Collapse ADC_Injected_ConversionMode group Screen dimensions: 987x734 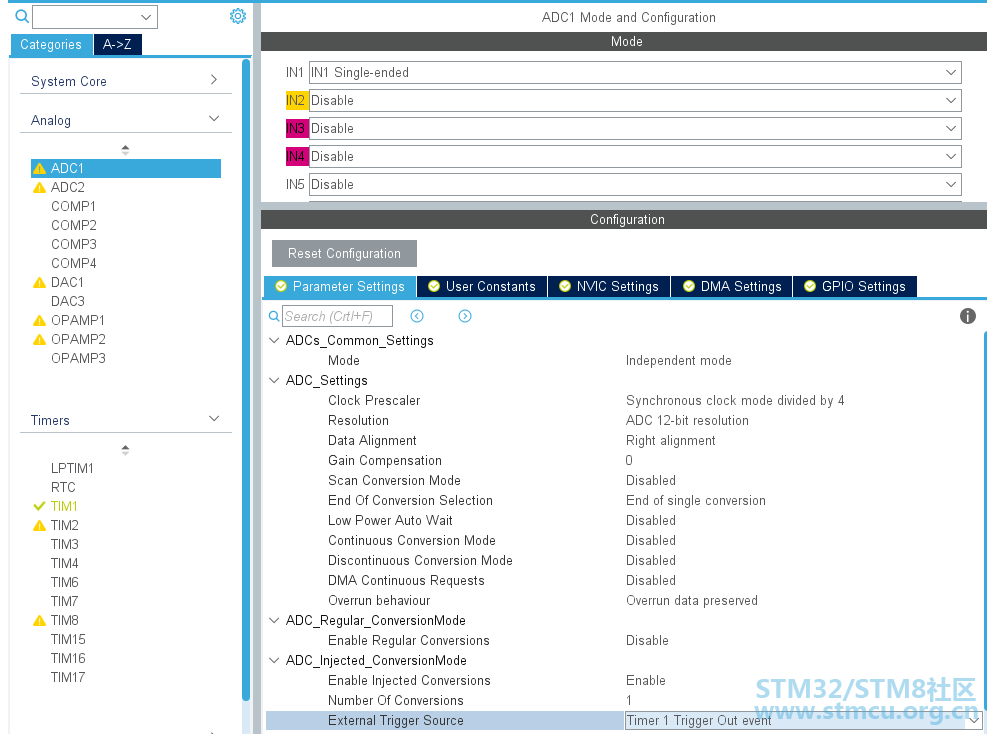(x=274, y=660)
